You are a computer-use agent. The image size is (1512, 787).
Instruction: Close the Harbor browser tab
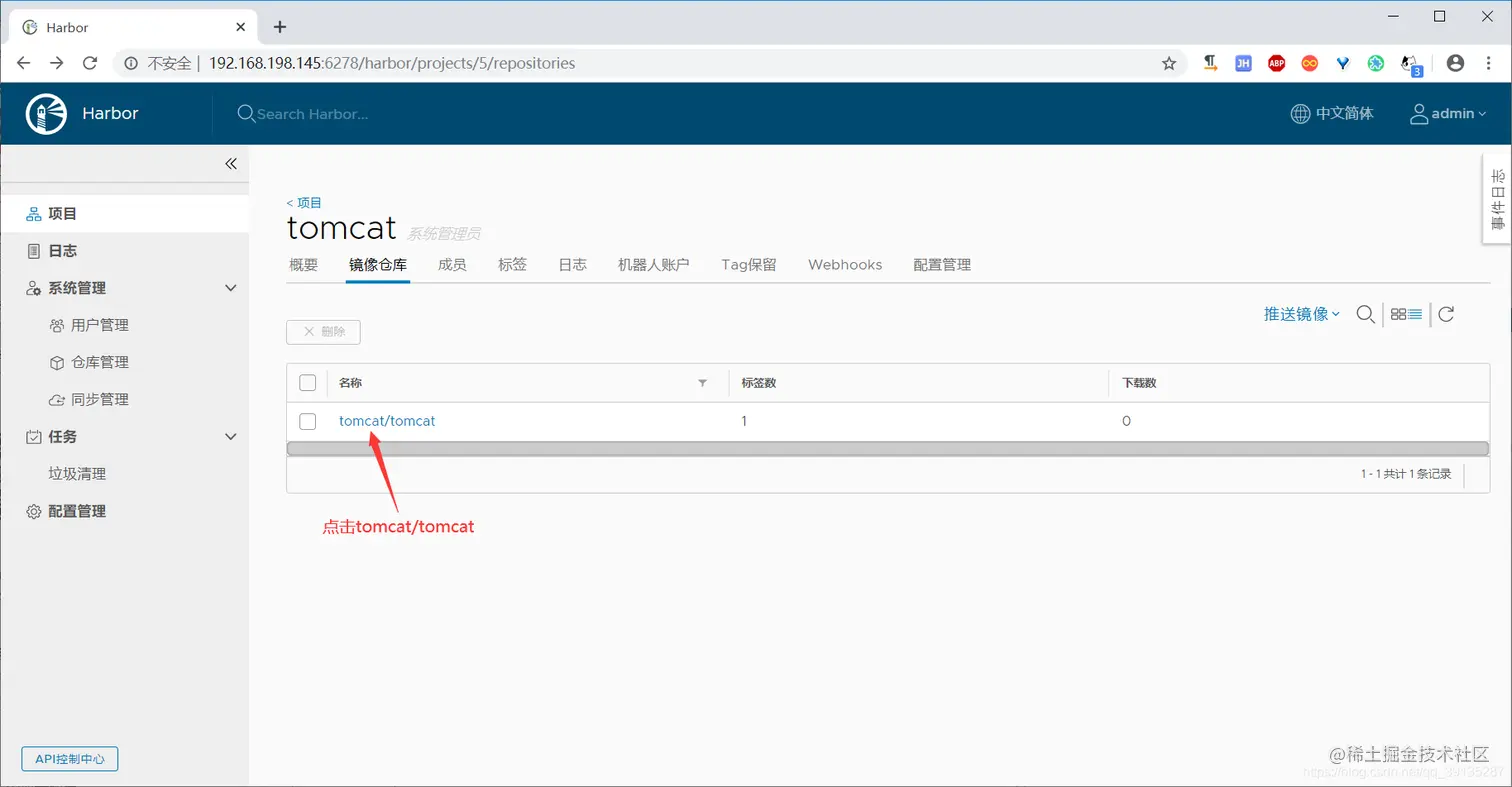pyautogui.click(x=241, y=27)
